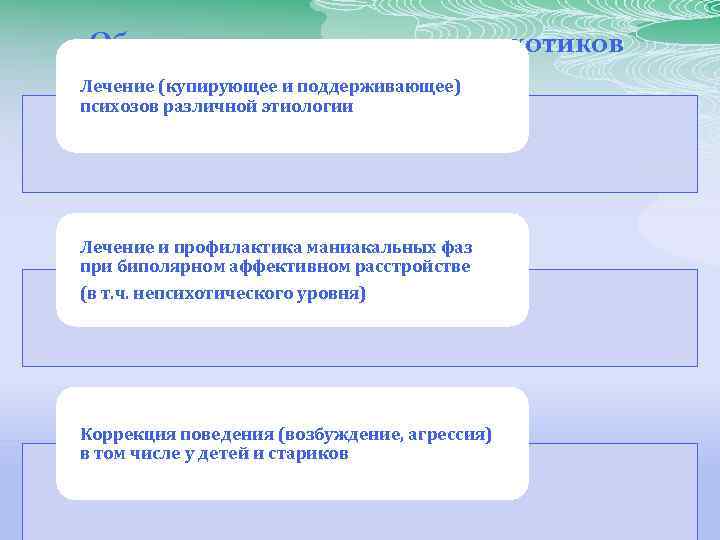The height and width of the screenshot is (540, 720).
Task: Click the line 'психозов различной этиологии'
Action: [217, 107]
